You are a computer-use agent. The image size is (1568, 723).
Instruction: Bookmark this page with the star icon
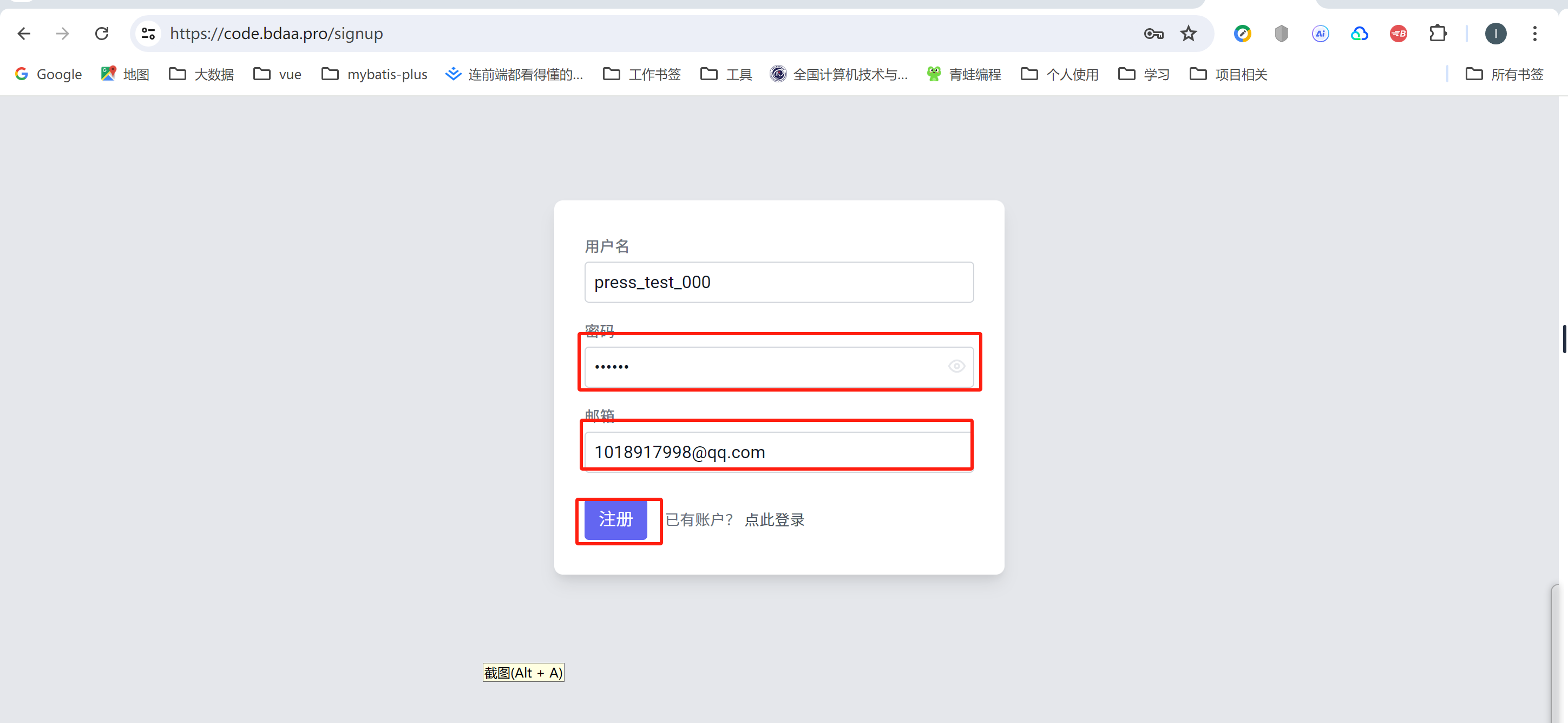pyautogui.click(x=1188, y=34)
